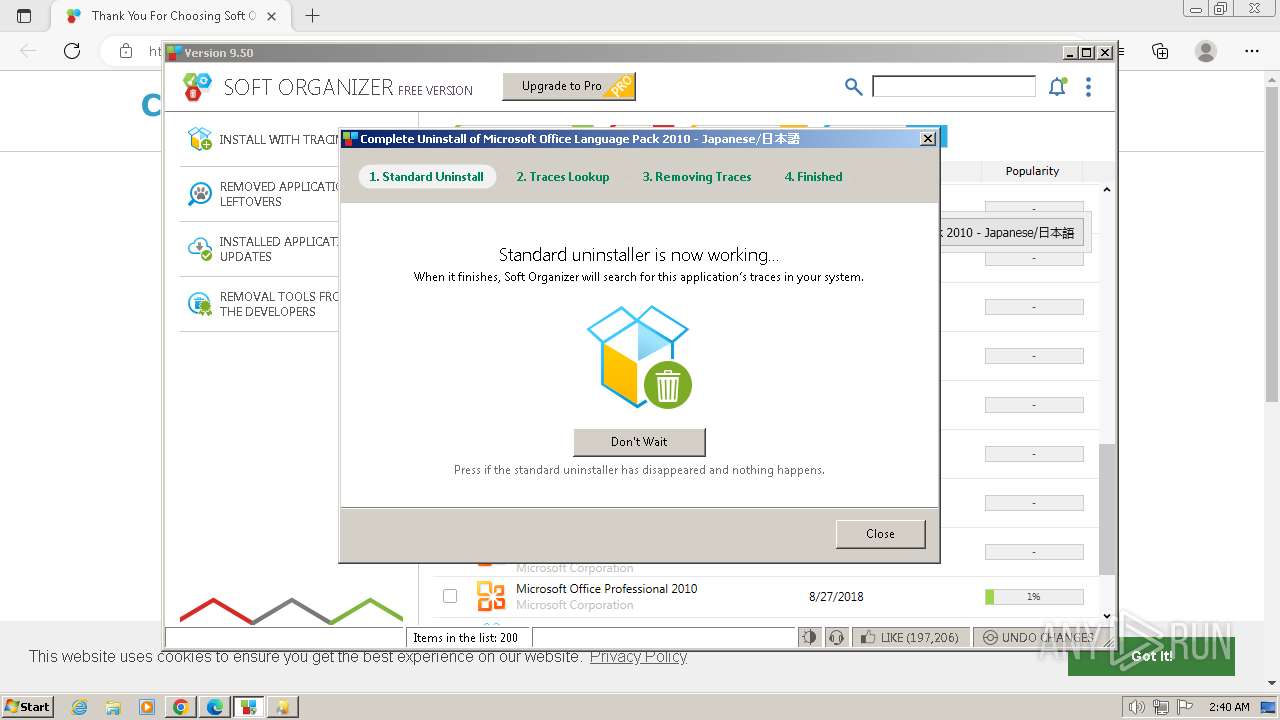Click the Don't Wait button
Image resolution: width=1280 pixels, height=720 pixels.
click(639, 442)
